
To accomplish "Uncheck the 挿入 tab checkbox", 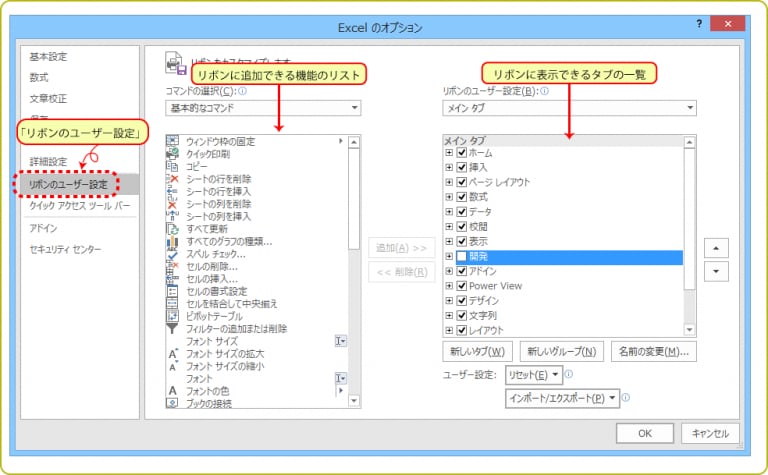I will click(x=461, y=167).
